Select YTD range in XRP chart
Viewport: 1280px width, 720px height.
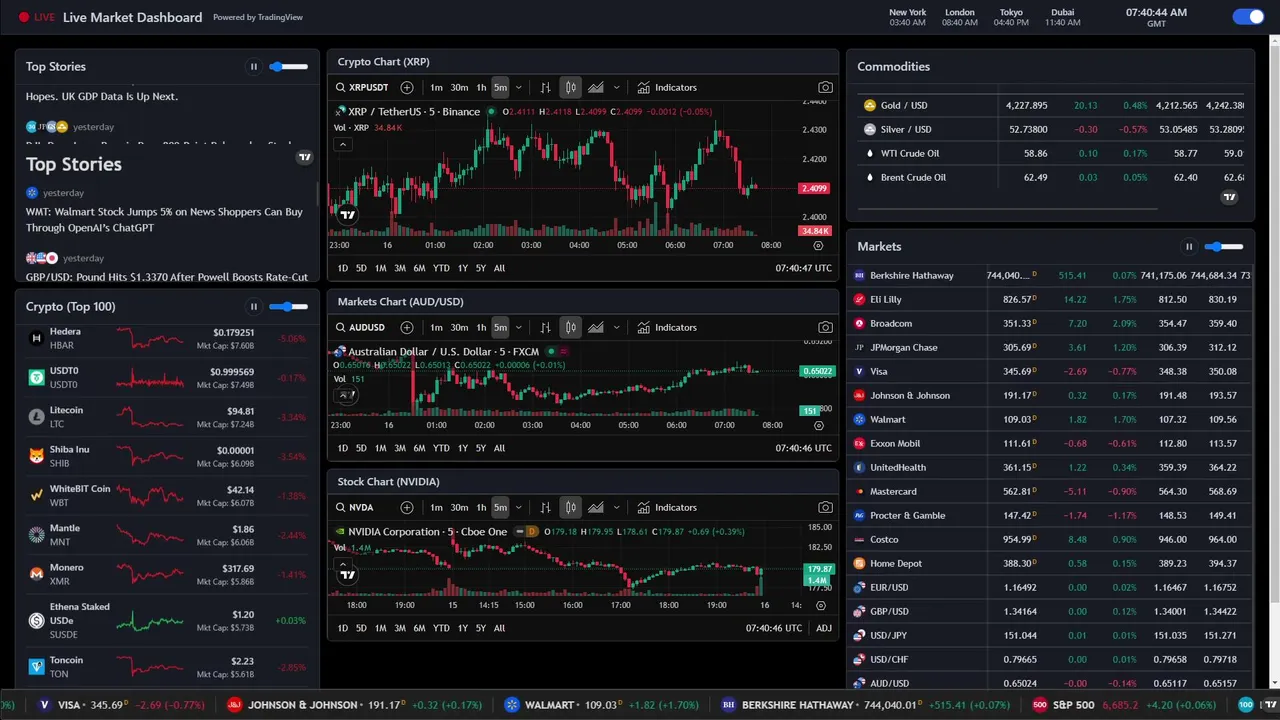(x=441, y=268)
